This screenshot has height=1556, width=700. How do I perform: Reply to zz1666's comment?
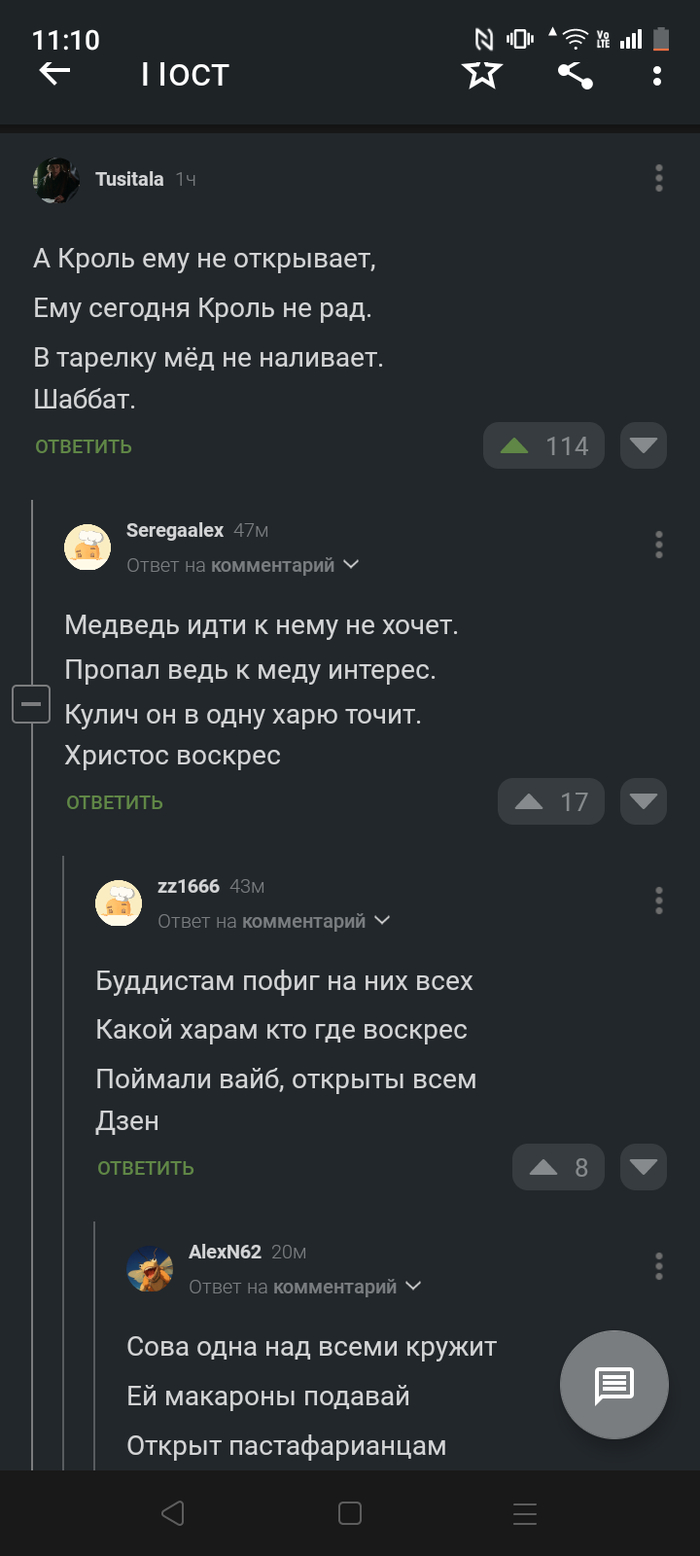coord(146,1168)
